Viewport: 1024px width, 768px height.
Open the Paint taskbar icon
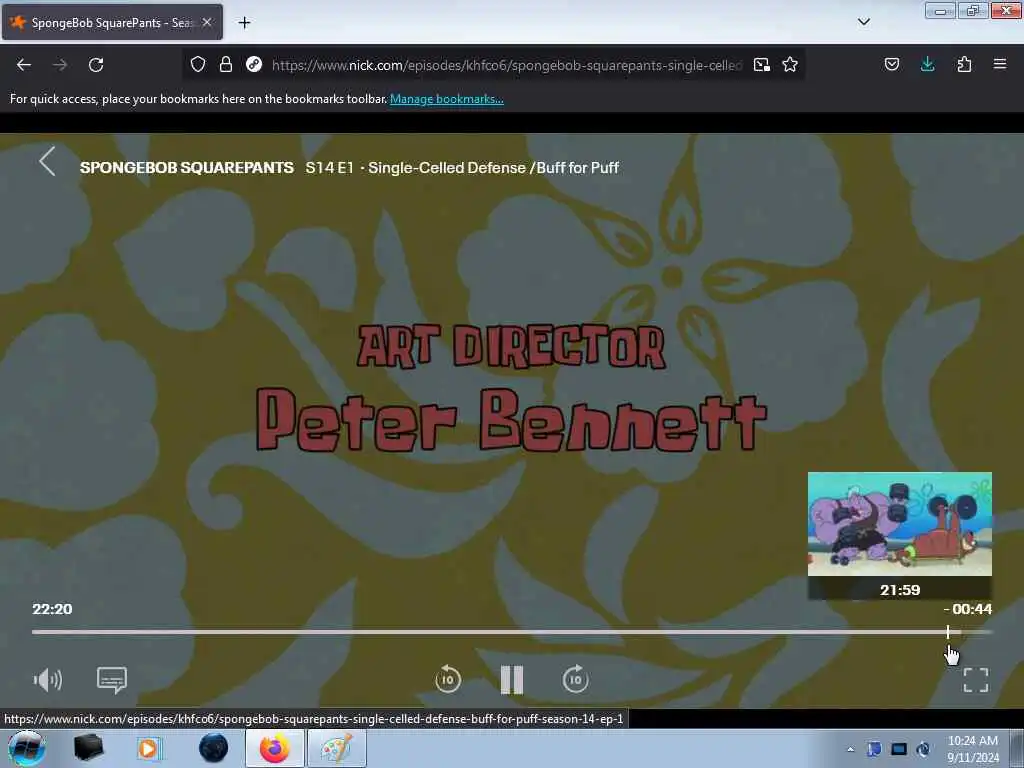click(336, 748)
